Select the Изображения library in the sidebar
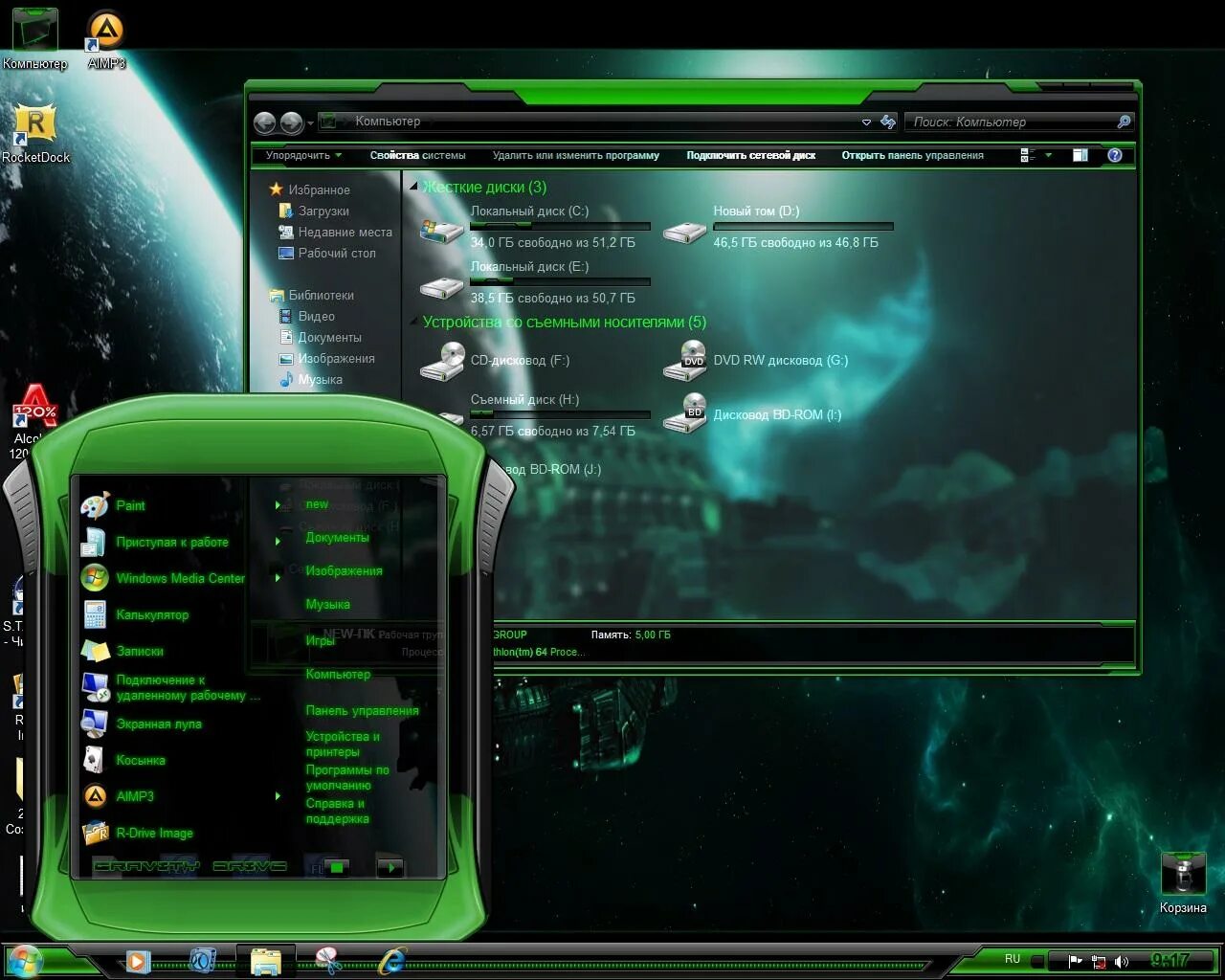1225x980 pixels. pyautogui.click(x=326, y=358)
